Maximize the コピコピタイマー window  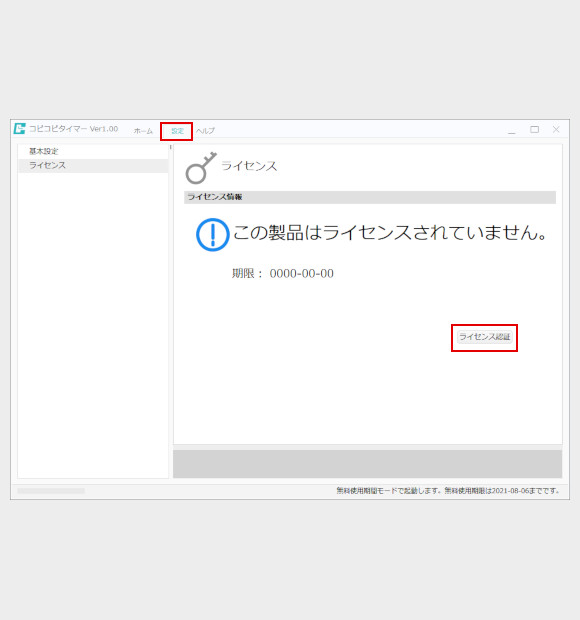point(535,130)
